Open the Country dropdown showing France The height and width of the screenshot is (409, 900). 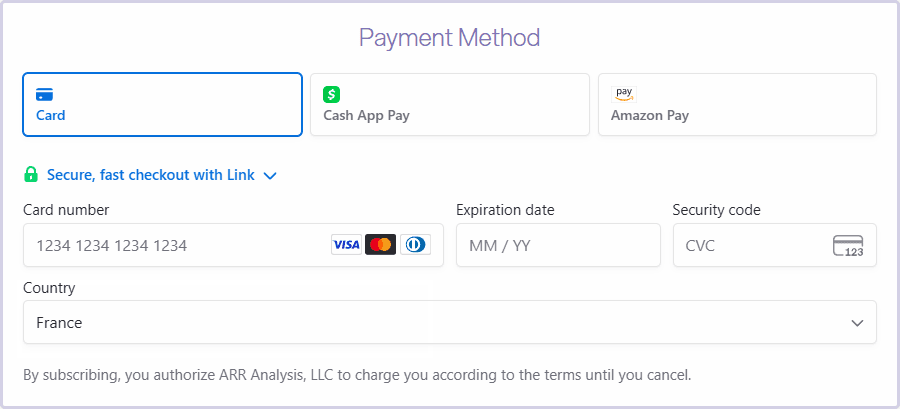point(449,323)
